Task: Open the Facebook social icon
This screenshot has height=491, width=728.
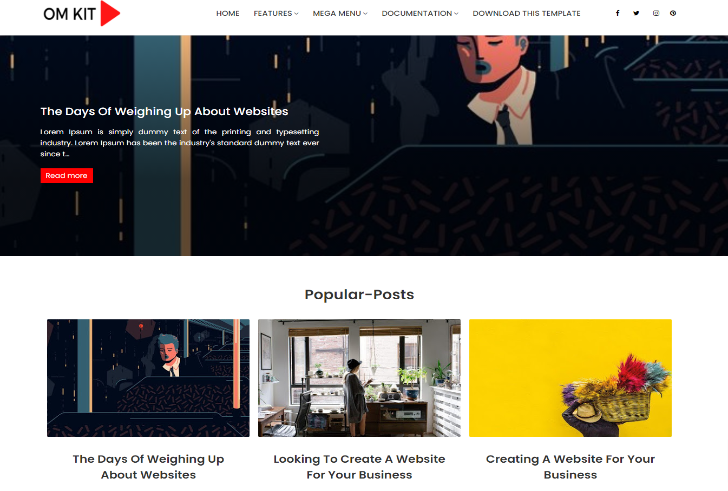Action: click(x=618, y=13)
